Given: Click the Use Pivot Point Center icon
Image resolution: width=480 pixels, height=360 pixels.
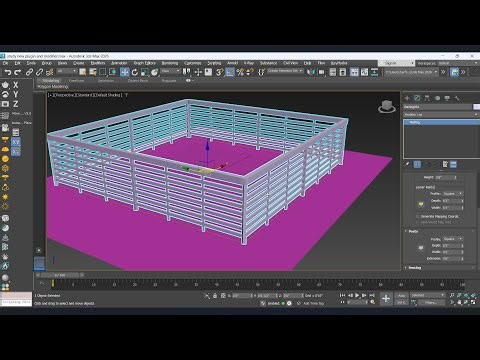Looking at the screenshot, I should [186, 72].
